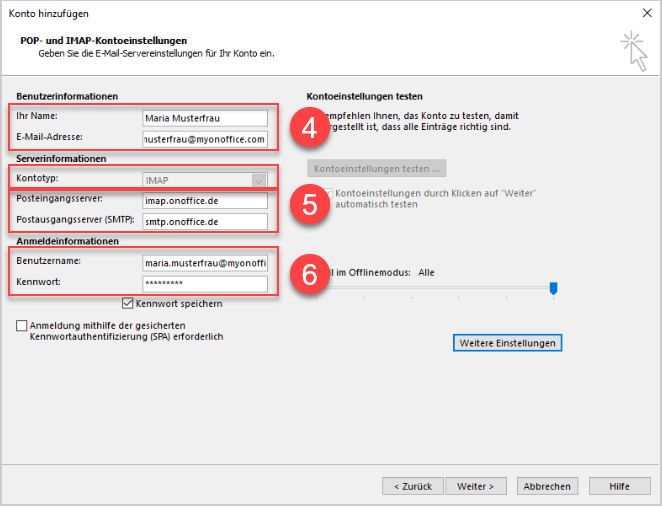Click the red circle step 5 marker
The height and width of the screenshot is (507, 662).
[309, 201]
